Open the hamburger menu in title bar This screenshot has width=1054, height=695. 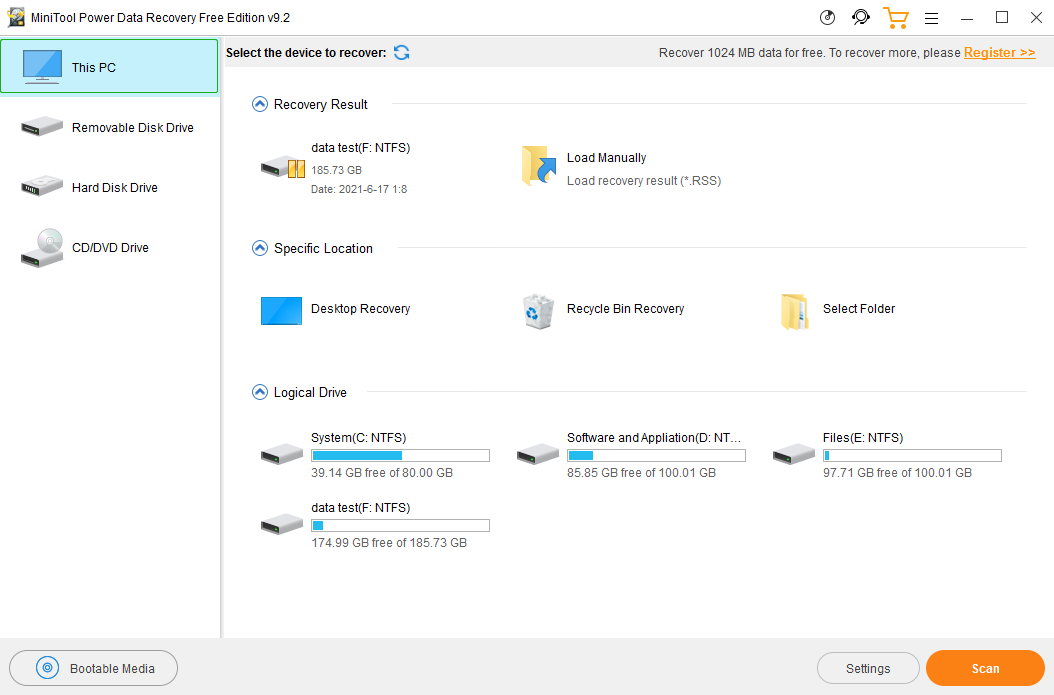point(931,18)
